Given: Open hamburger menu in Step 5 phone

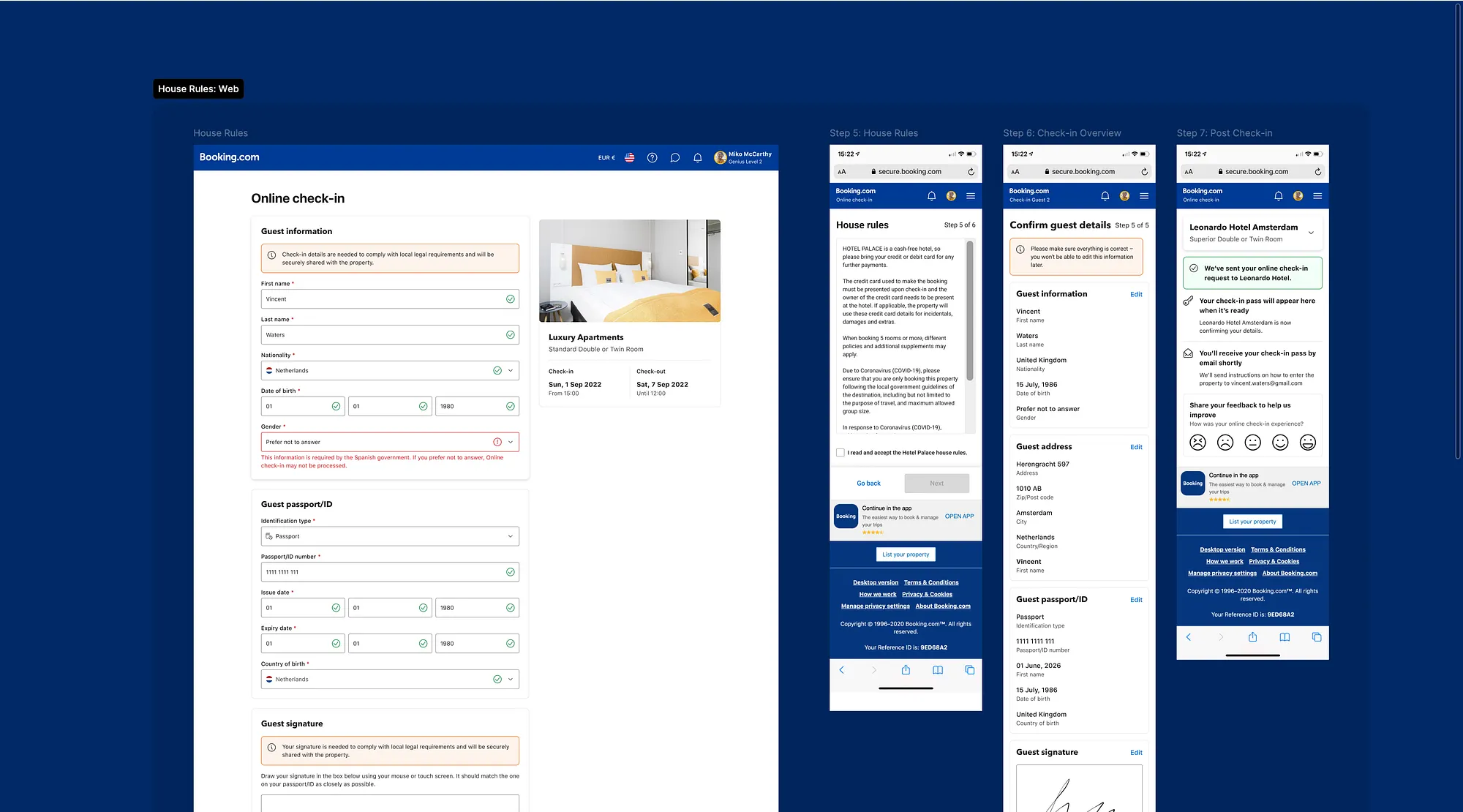Looking at the screenshot, I should [x=971, y=196].
